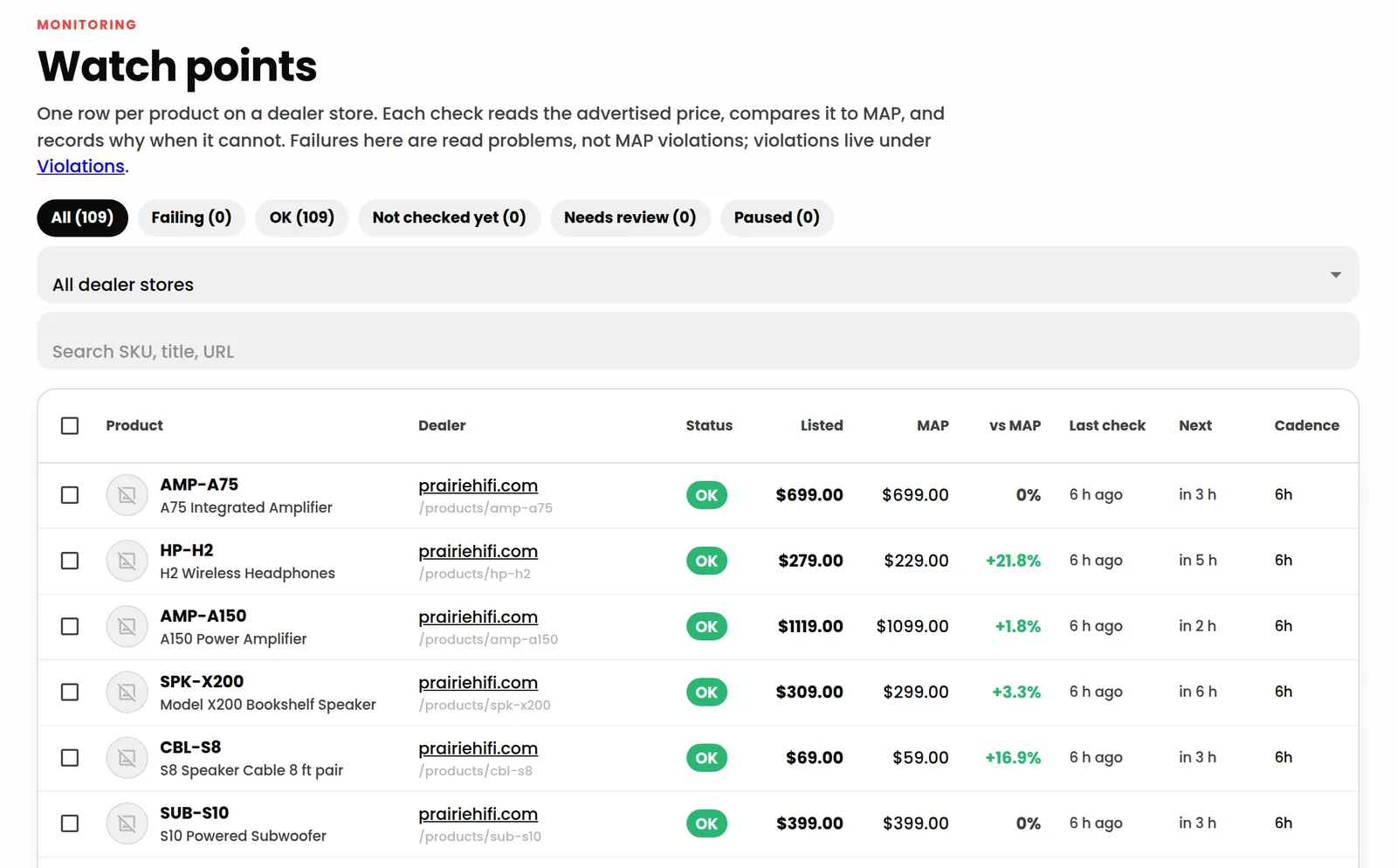Click the +21.8% vs MAP value
1397x868 pixels.
(x=1013, y=561)
